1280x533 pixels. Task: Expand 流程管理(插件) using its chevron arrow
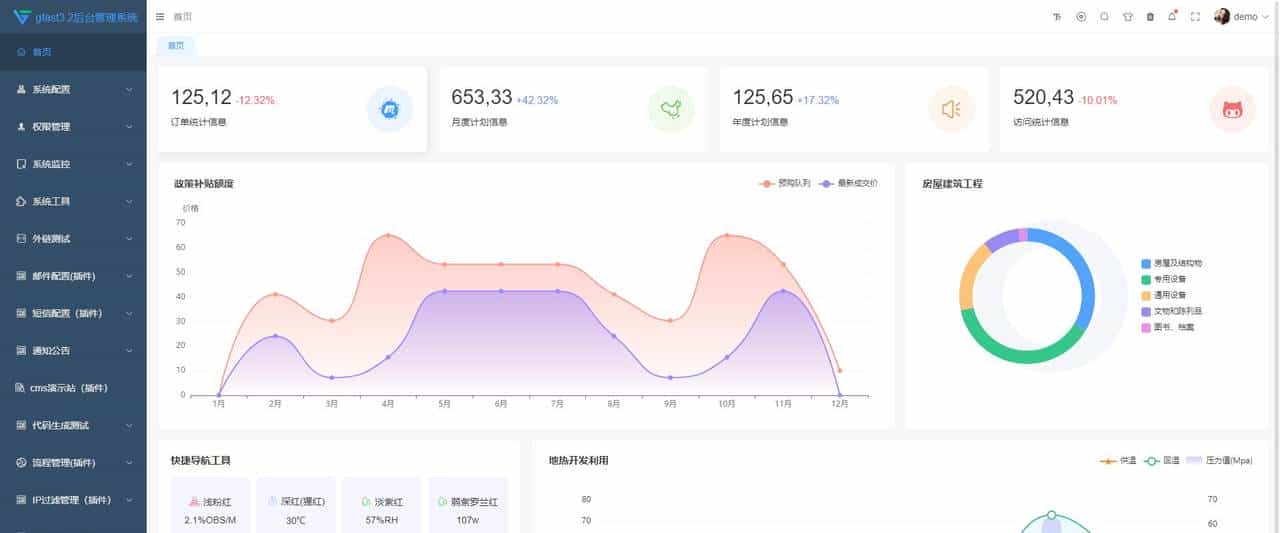pyautogui.click(x=129, y=463)
